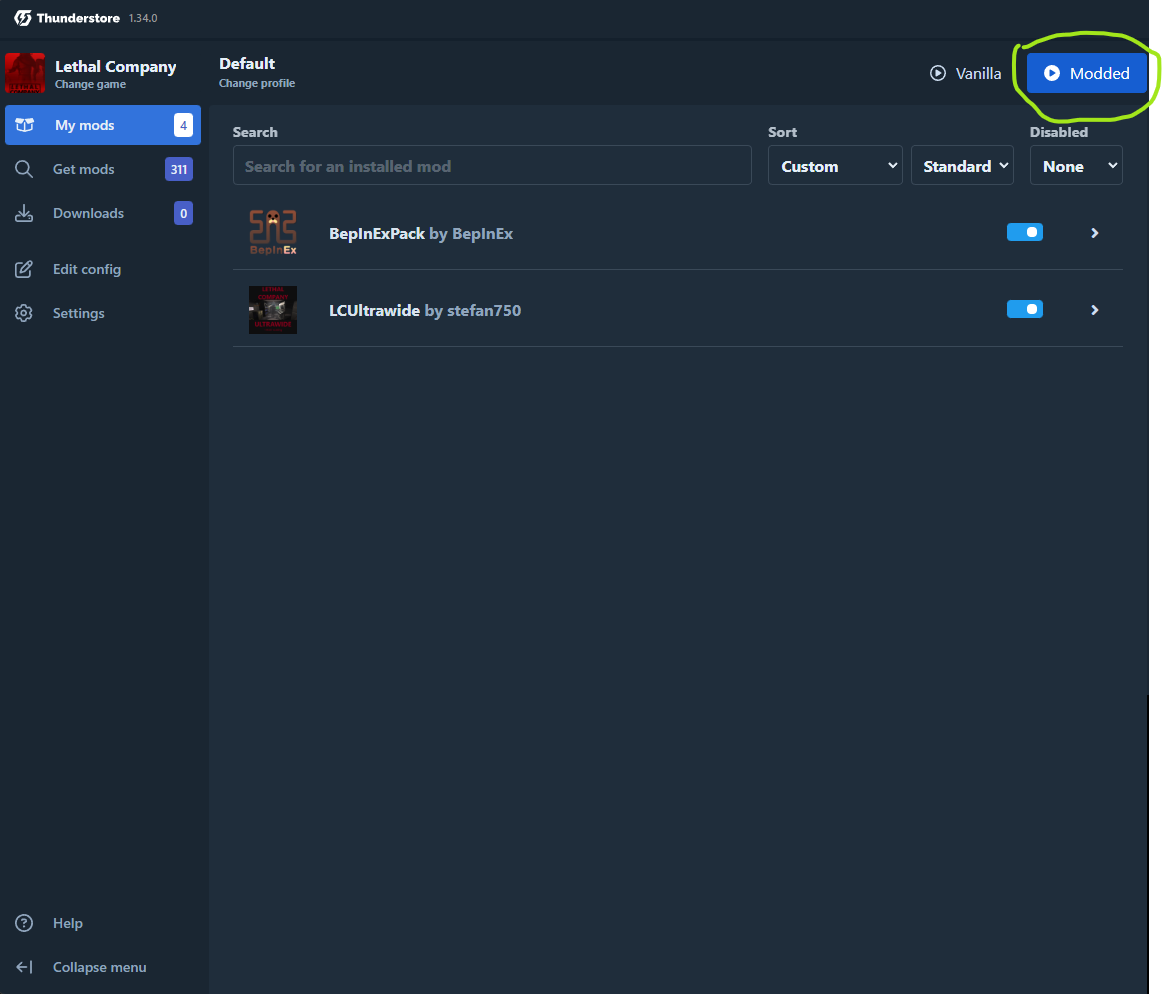This screenshot has height=994, width=1163.
Task: Click the LCUltrawide by stefan750 title
Action: tap(425, 311)
